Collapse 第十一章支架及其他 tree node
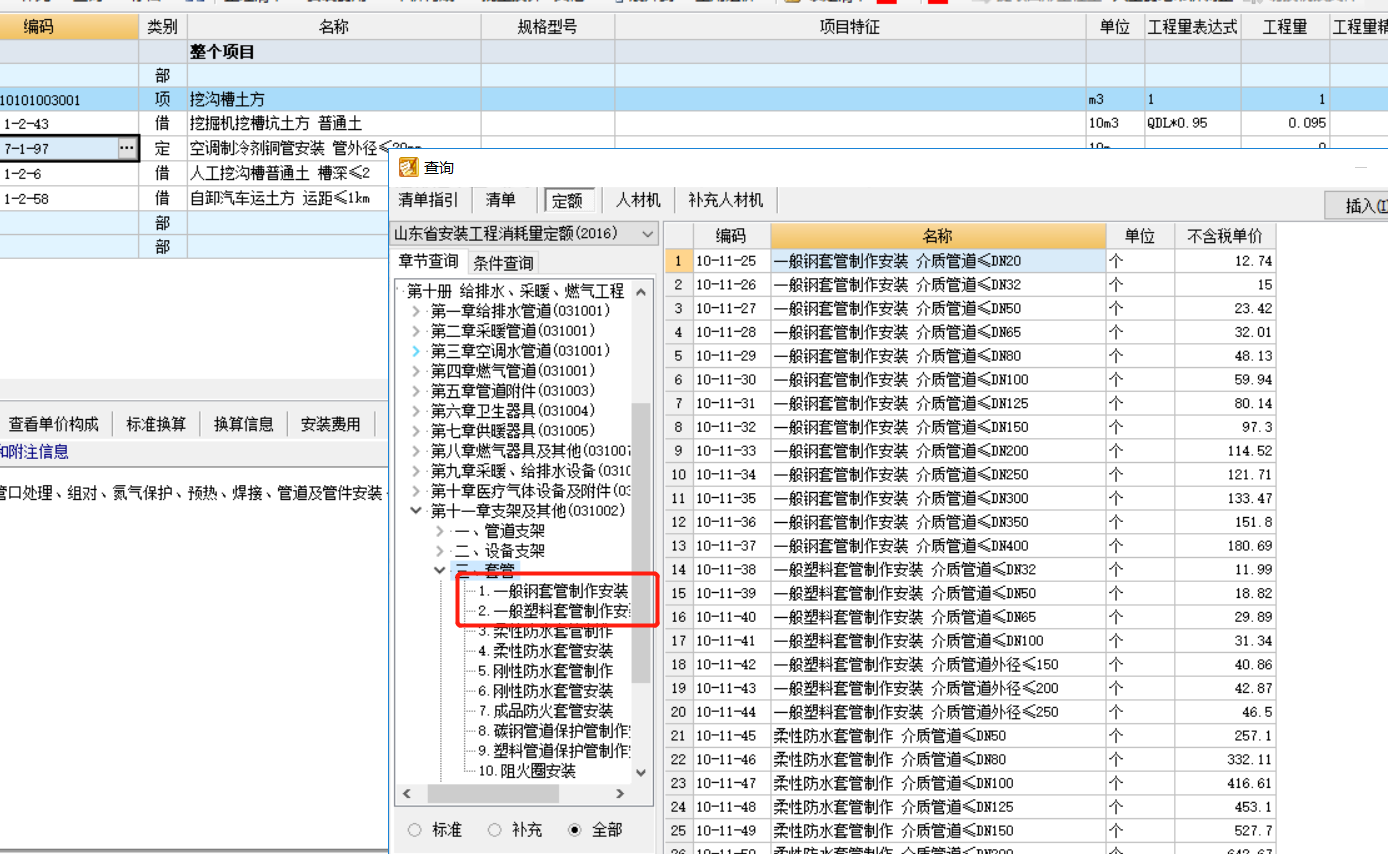The width and height of the screenshot is (1388, 854). (x=417, y=511)
